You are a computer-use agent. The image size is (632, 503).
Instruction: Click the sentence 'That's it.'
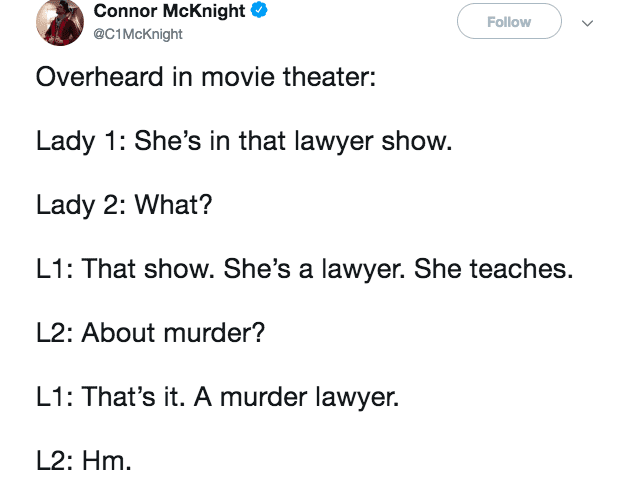(134, 397)
